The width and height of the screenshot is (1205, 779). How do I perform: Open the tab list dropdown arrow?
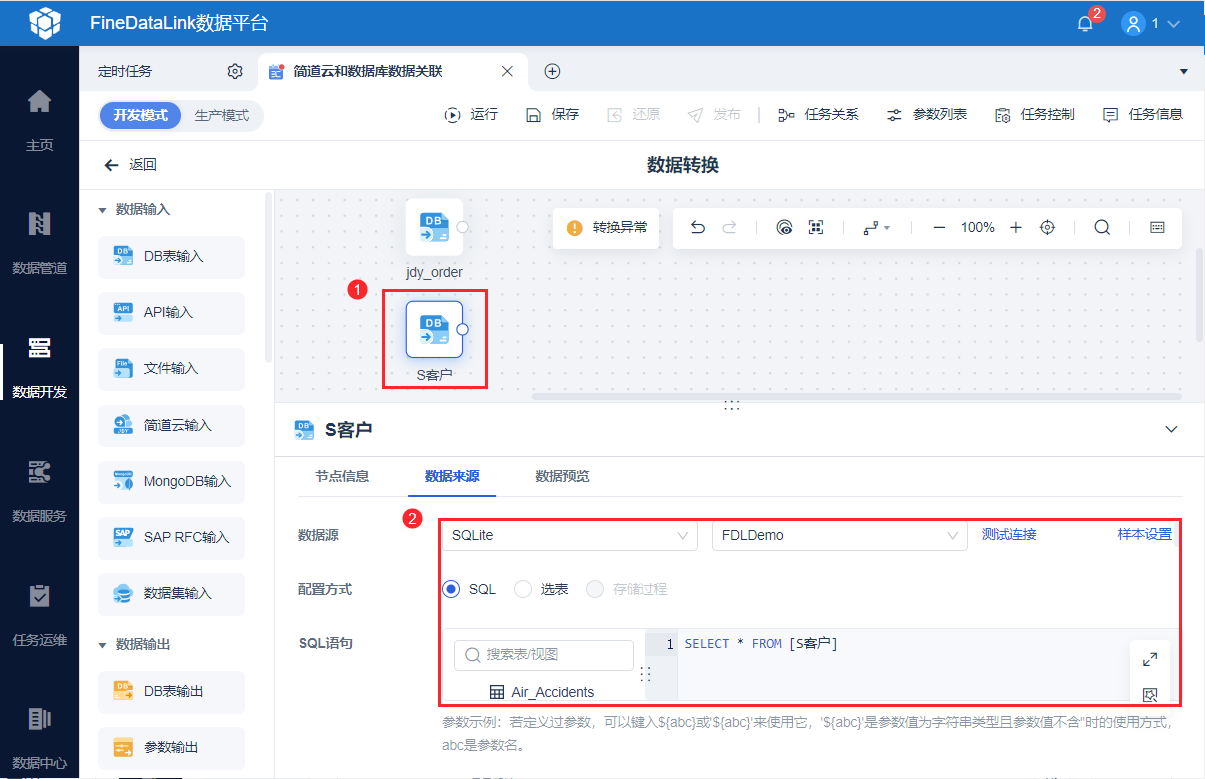1184,72
